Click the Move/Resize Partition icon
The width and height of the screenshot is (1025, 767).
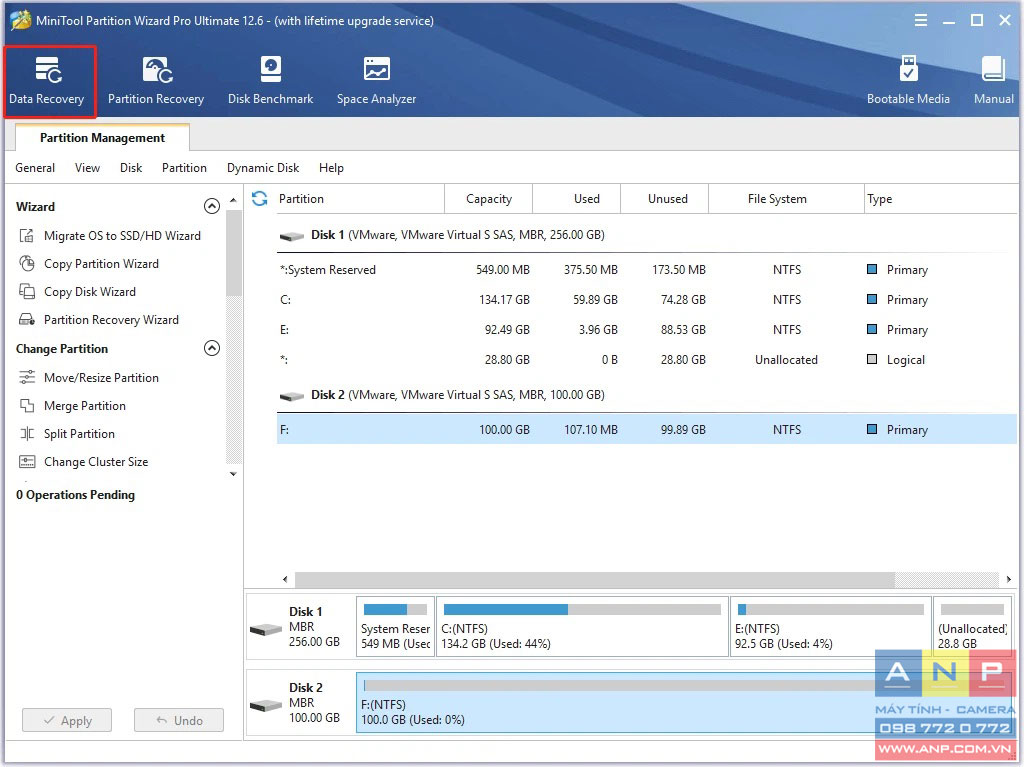pyautogui.click(x=27, y=377)
